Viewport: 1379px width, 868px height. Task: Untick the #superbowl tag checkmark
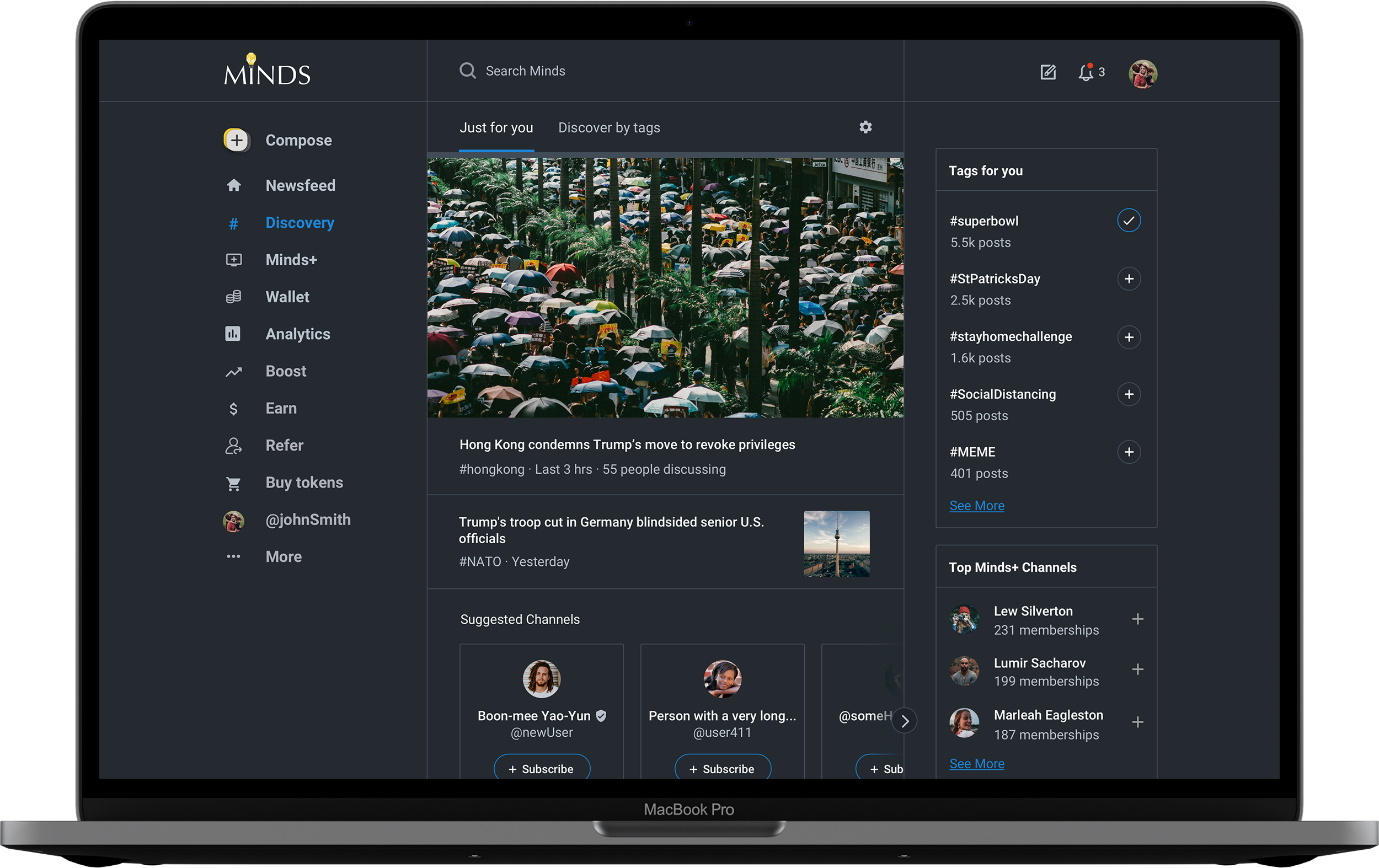[x=1128, y=221]
